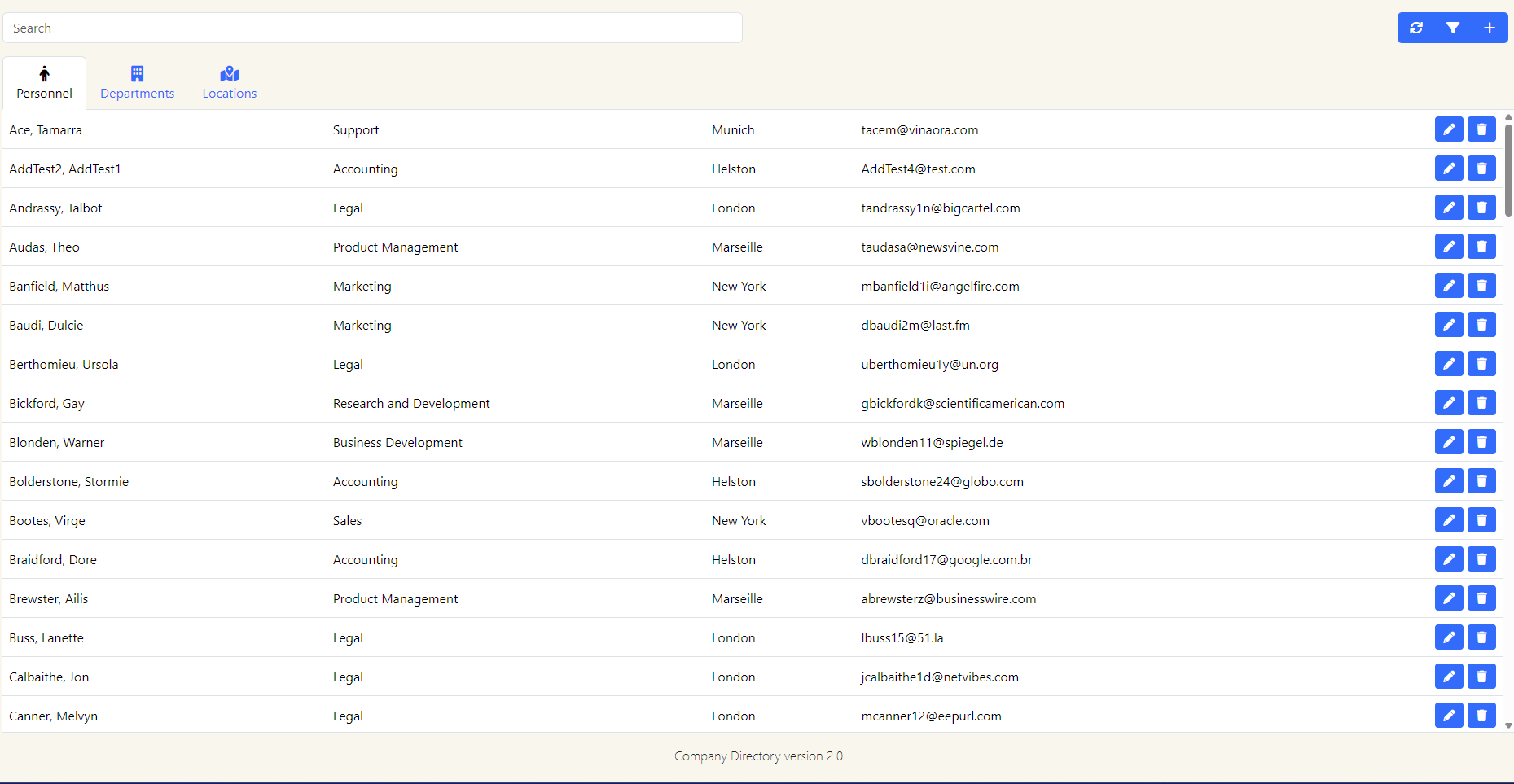Open edit for Bootes, Virge
This screenshot has height=784, width=1514.
point(1449,520)
